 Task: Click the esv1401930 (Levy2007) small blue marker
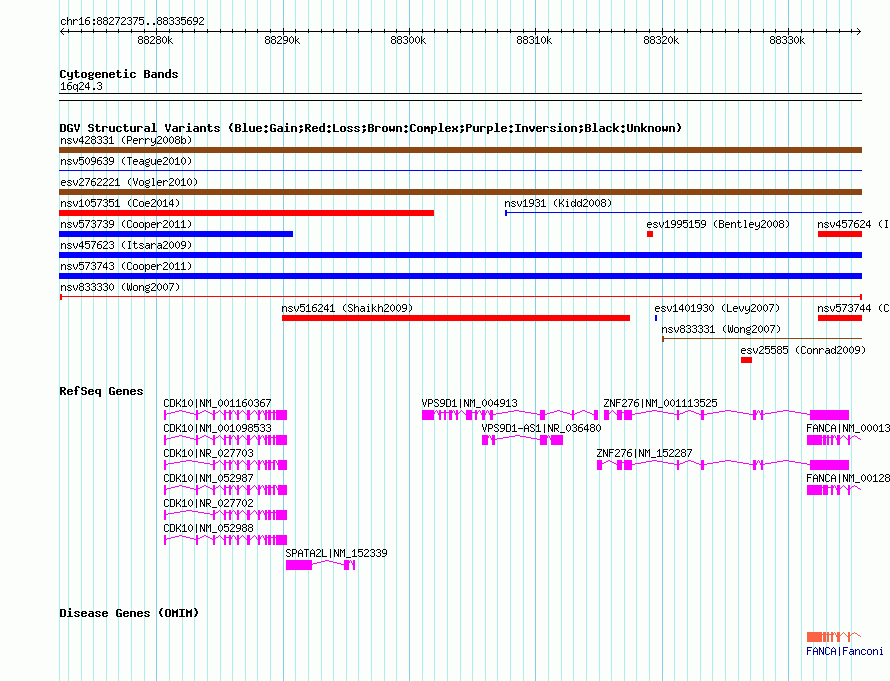click(656, 318)
